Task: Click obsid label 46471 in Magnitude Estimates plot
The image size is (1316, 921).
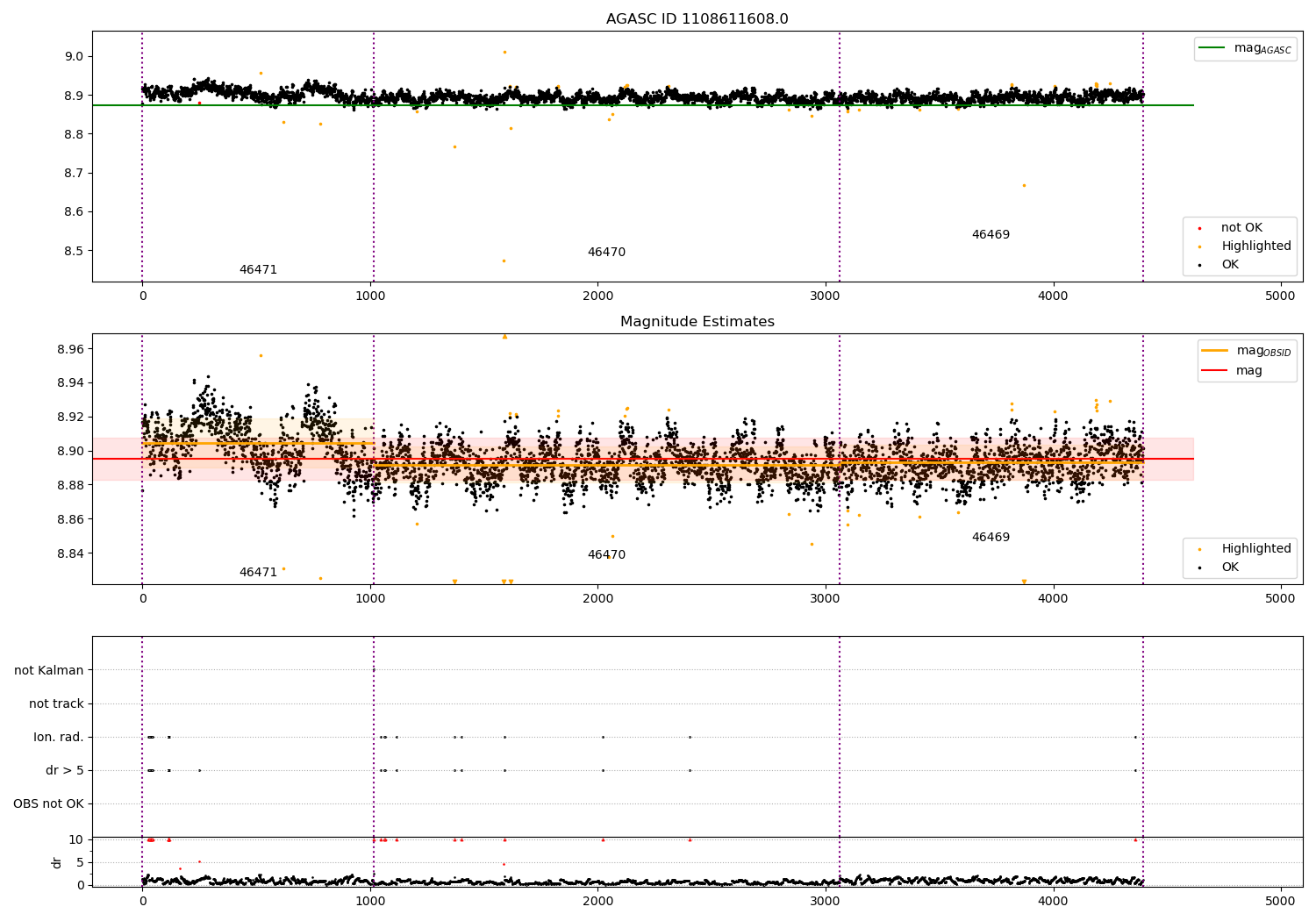Action: 258,573
